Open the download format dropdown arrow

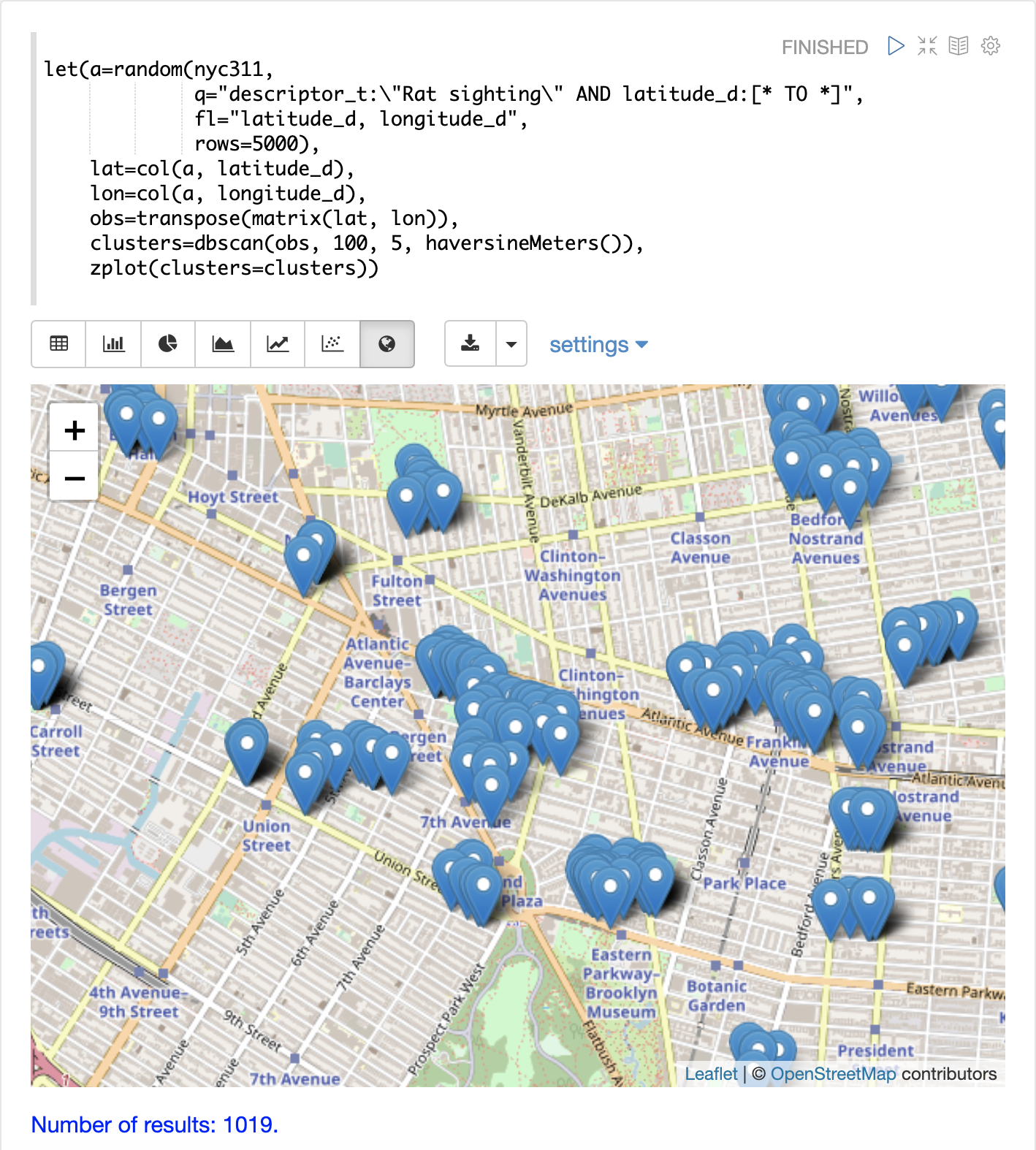pyautogui.click(x=511, y=343)
